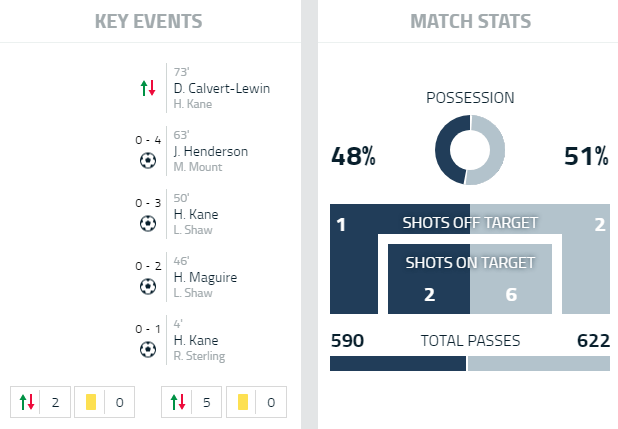Click the Shots On Target block

tap(470, 279)
